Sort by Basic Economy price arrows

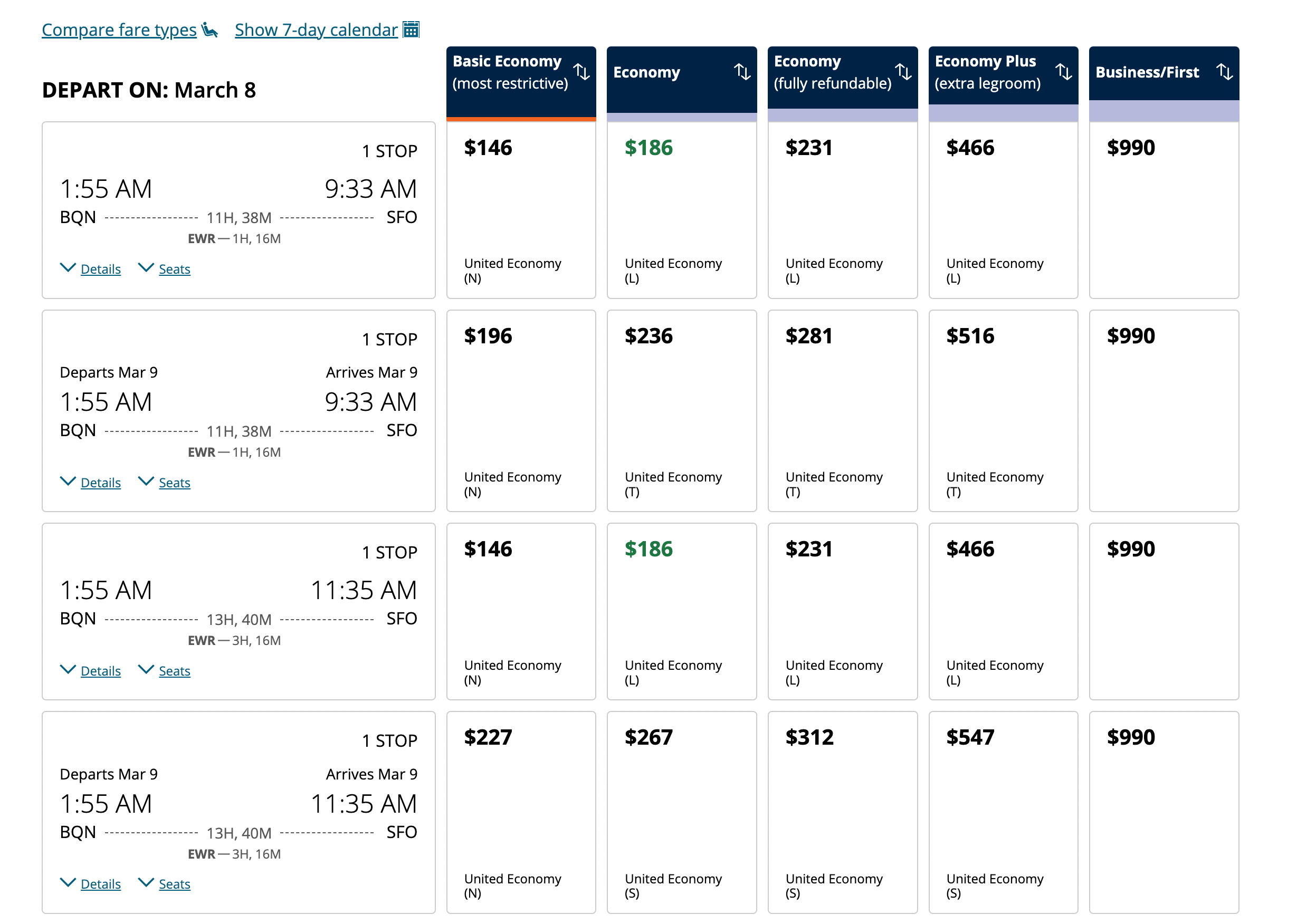pos(582,72)
